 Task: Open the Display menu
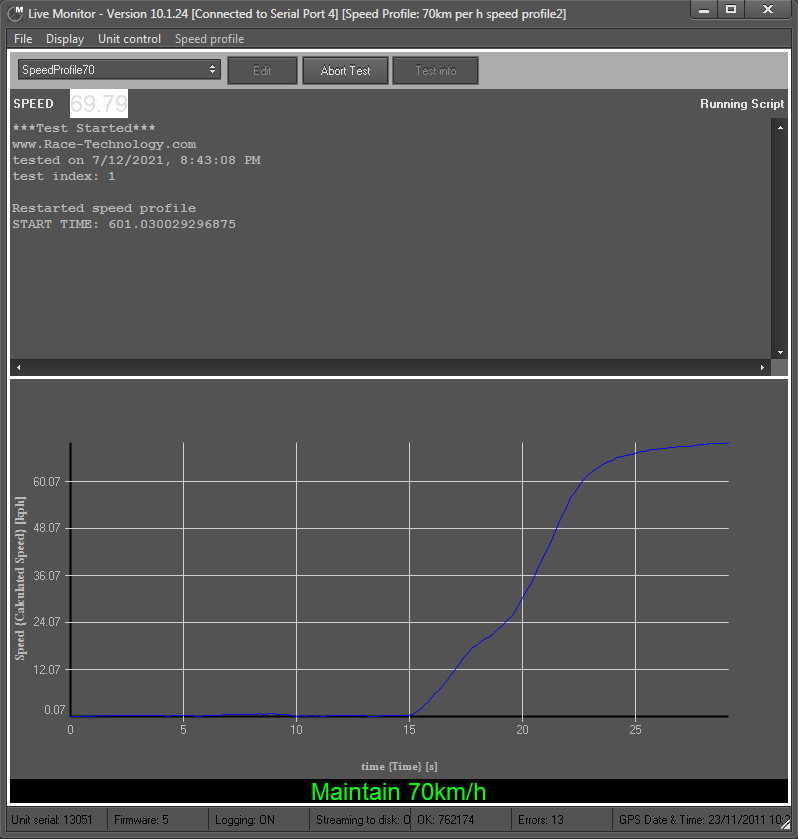(x=65, y=39)
